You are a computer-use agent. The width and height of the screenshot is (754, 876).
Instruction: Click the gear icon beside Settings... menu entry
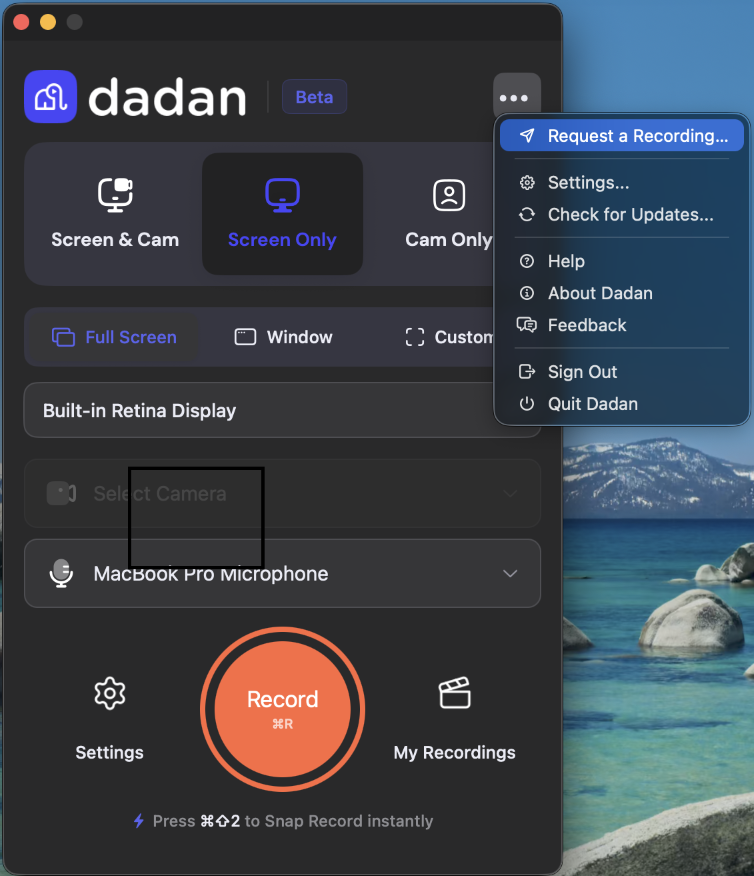(527, 183)
